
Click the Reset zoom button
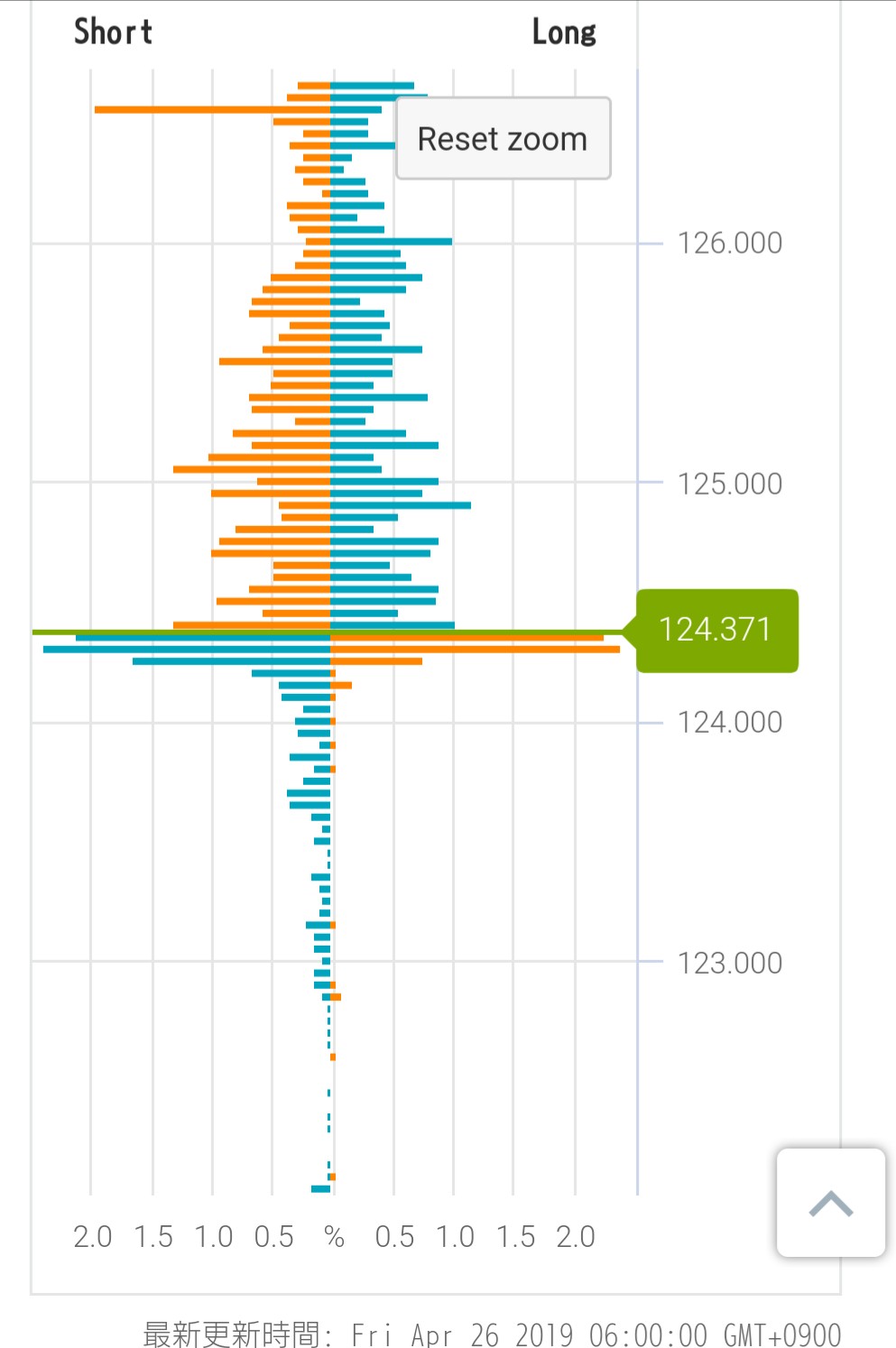coord(503,139)
